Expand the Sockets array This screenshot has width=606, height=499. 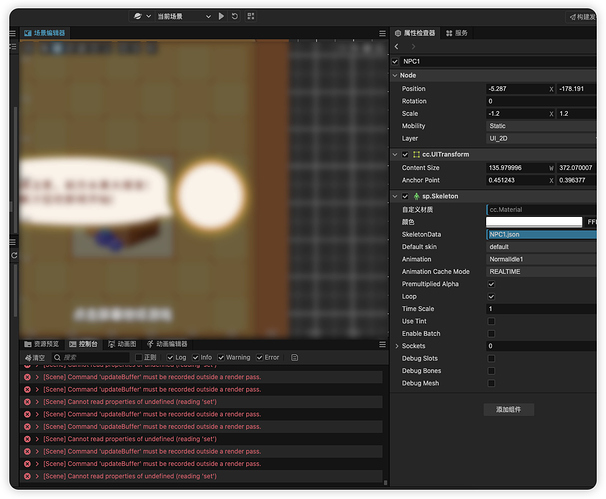pyautogui.click(x=397, y=346)
